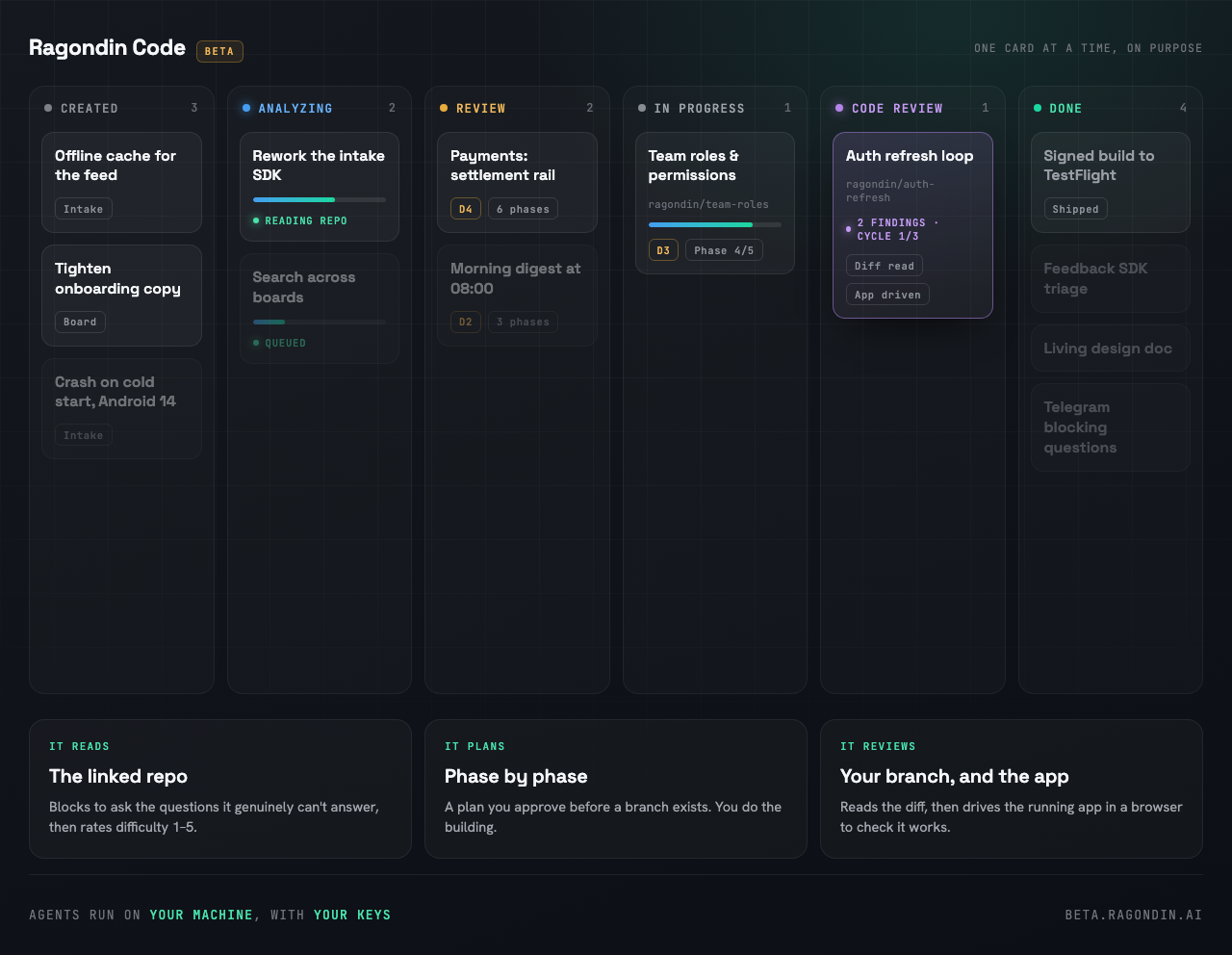The width and height of the screenshot is (1232, 955).
Task: Open Team roles & permissions card
Action: click(715, 203)
